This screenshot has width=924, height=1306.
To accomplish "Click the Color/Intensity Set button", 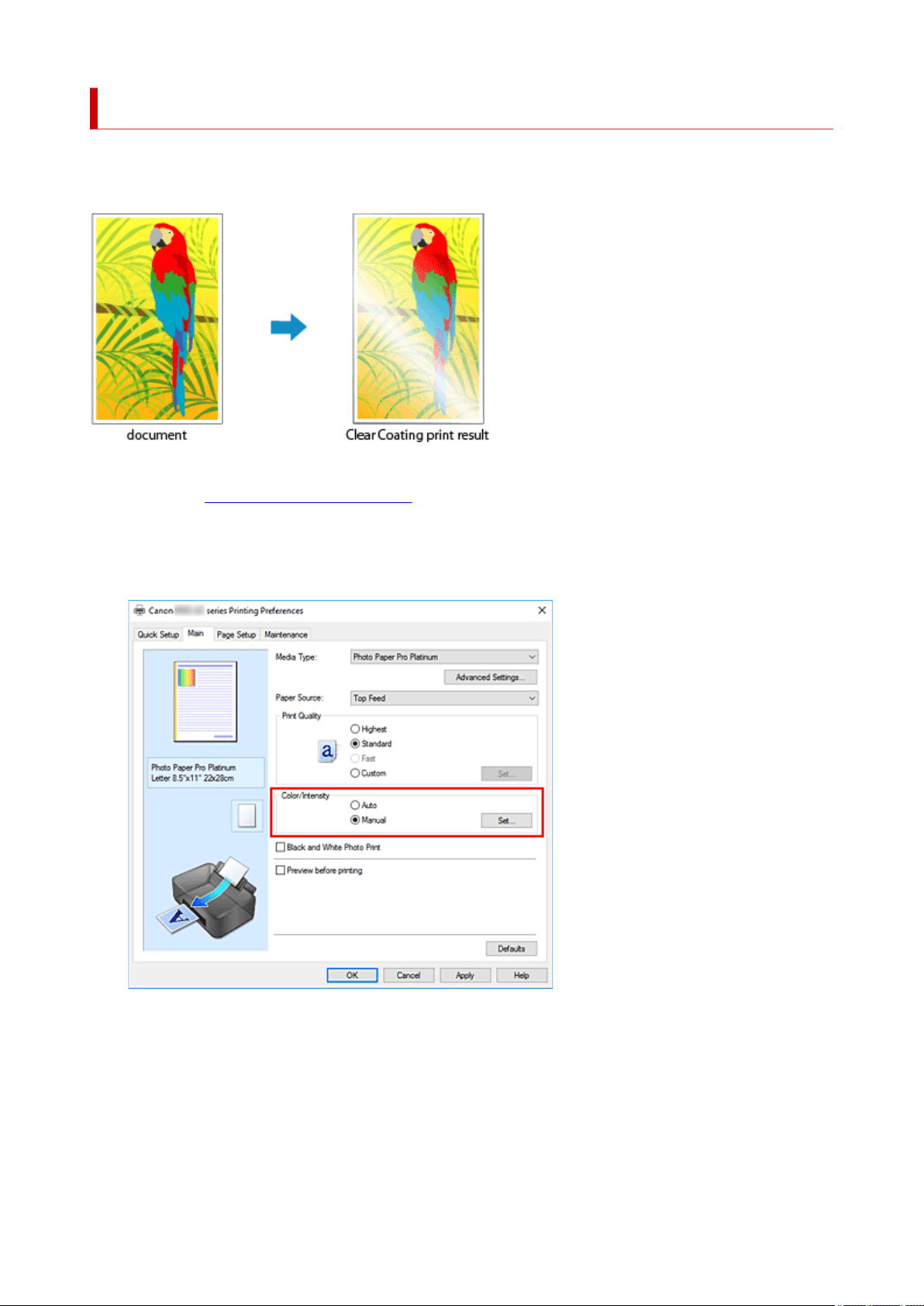I will pyautogui.click(x=506, y=820).
